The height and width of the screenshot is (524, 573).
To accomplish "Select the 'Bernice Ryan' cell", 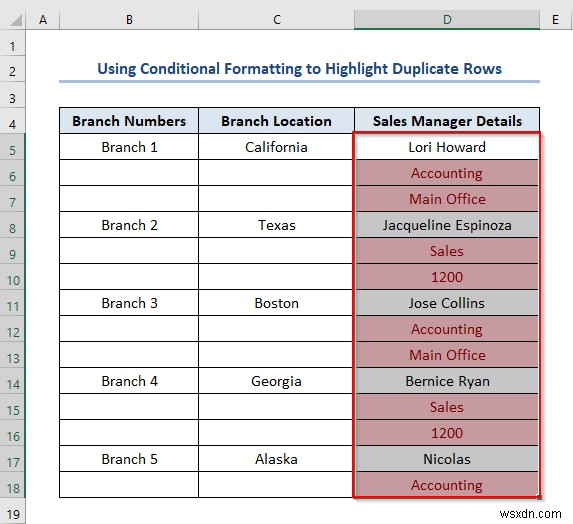I will click(x=447, y=381).
